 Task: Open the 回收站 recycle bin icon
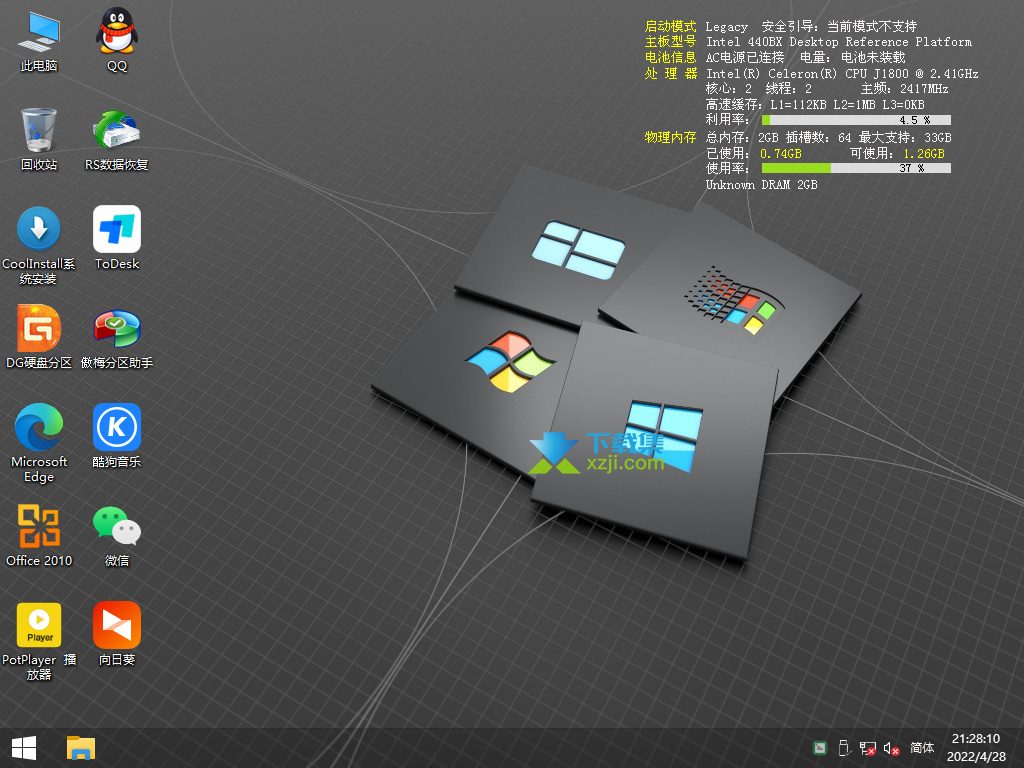tap(39, 140)
